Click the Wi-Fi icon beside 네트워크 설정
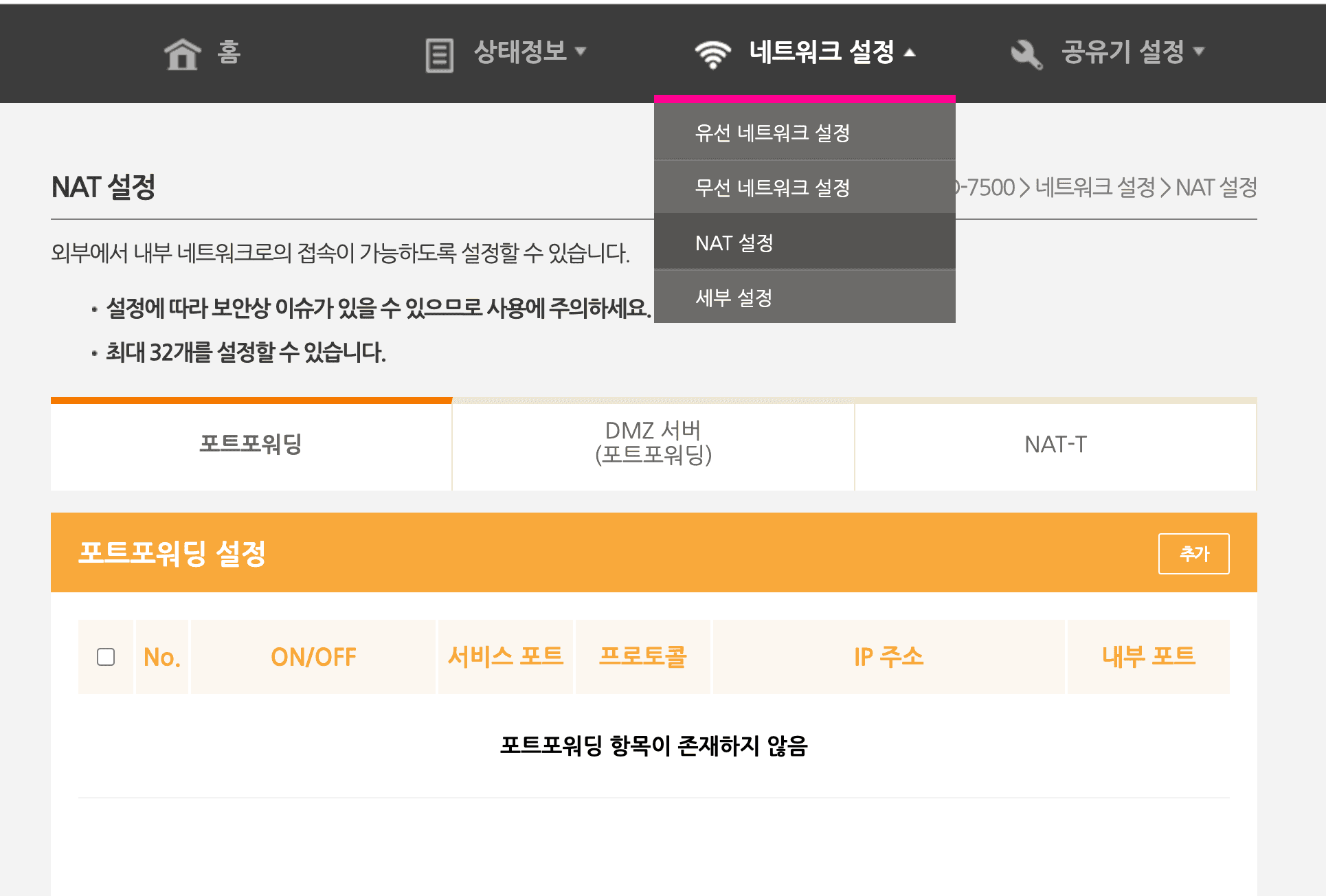Viewport: 1326px width, 896px height. tap(712, 52)
